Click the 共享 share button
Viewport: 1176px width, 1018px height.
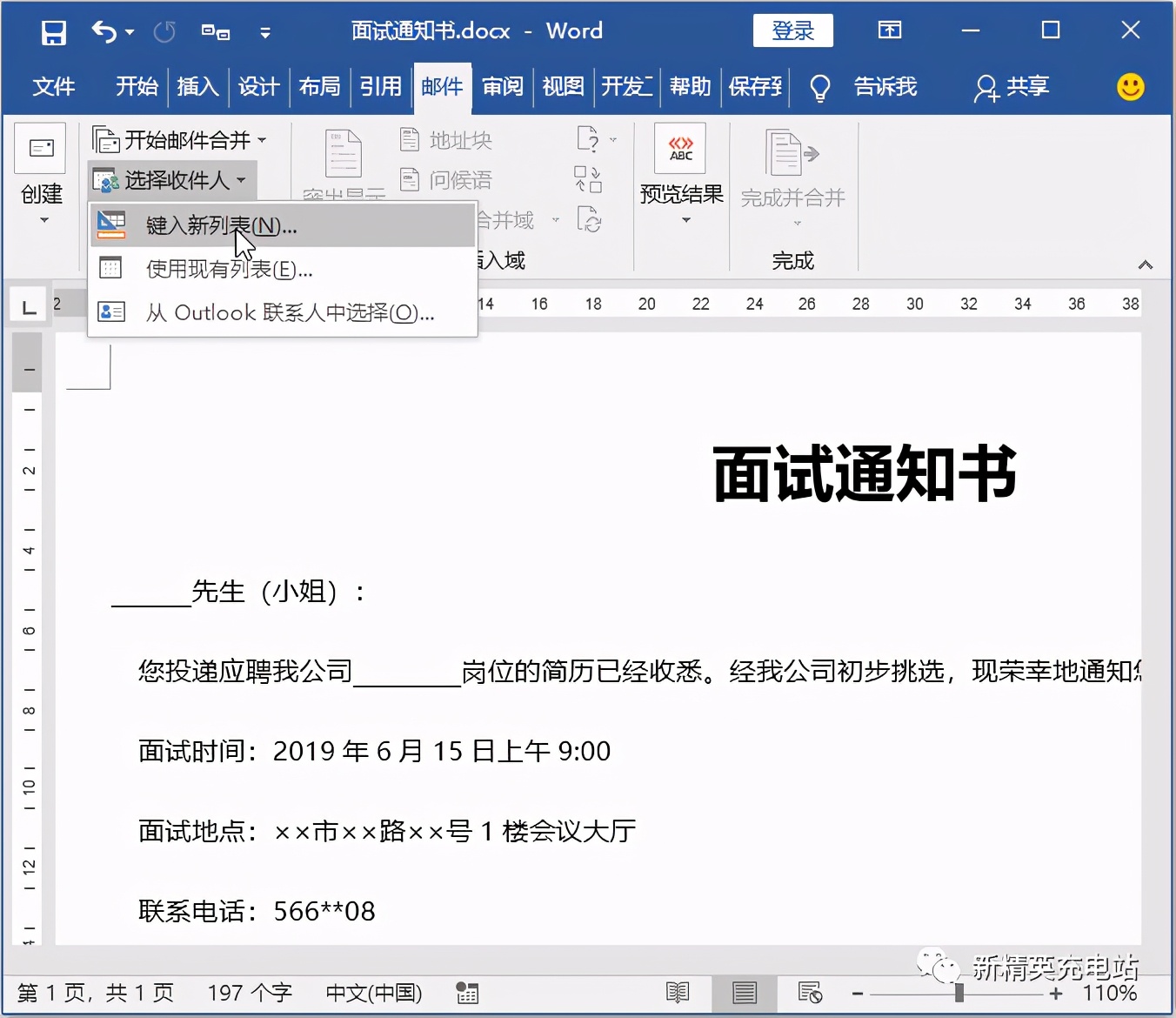(1012, 87)
